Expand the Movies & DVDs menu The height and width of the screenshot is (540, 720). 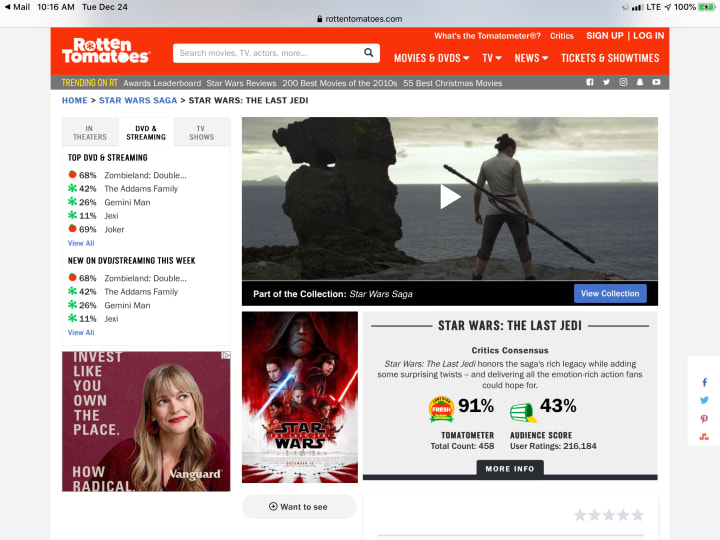point(432,58)
